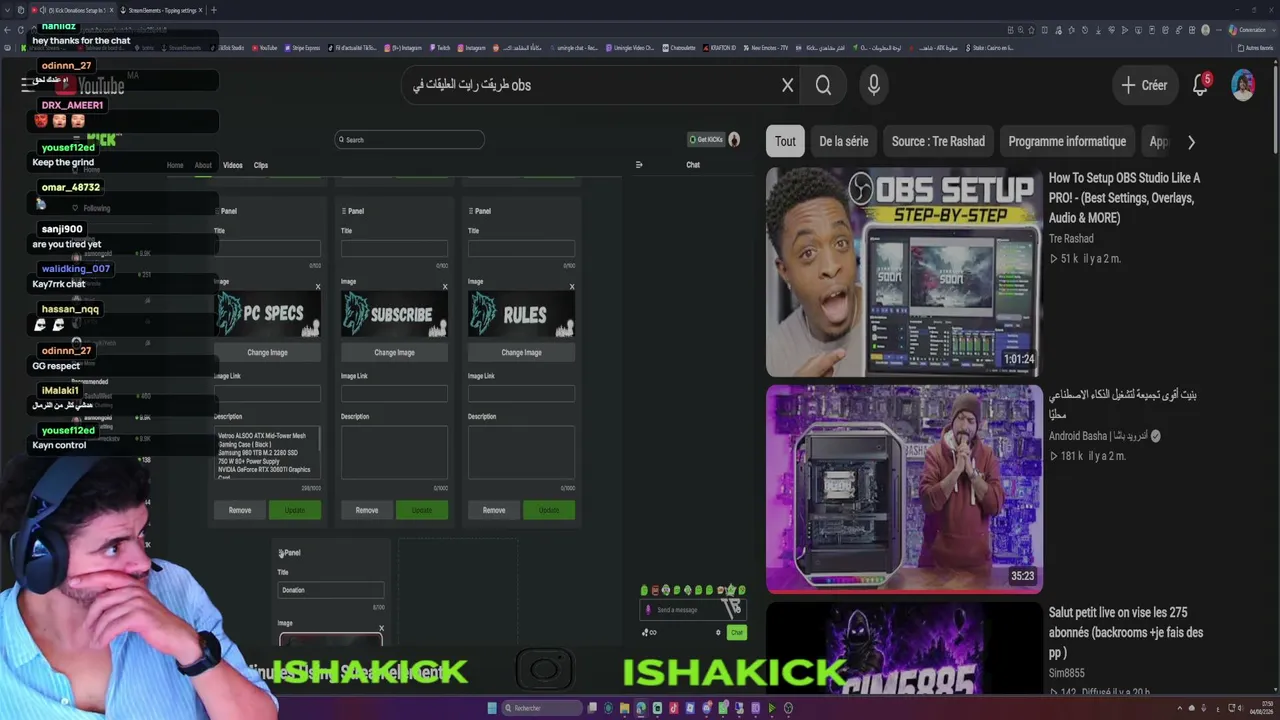
Task: Click the PC SPECS panel Title field
Action: [x=267, y=248]
